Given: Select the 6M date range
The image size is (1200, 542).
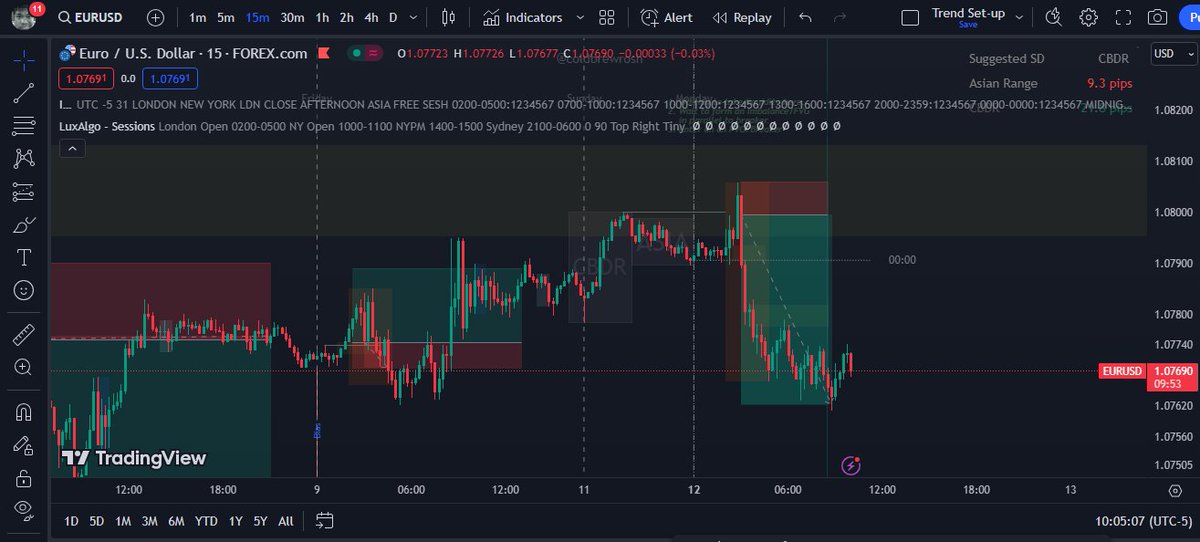Looking at the screenshot, I should (176, 520).
